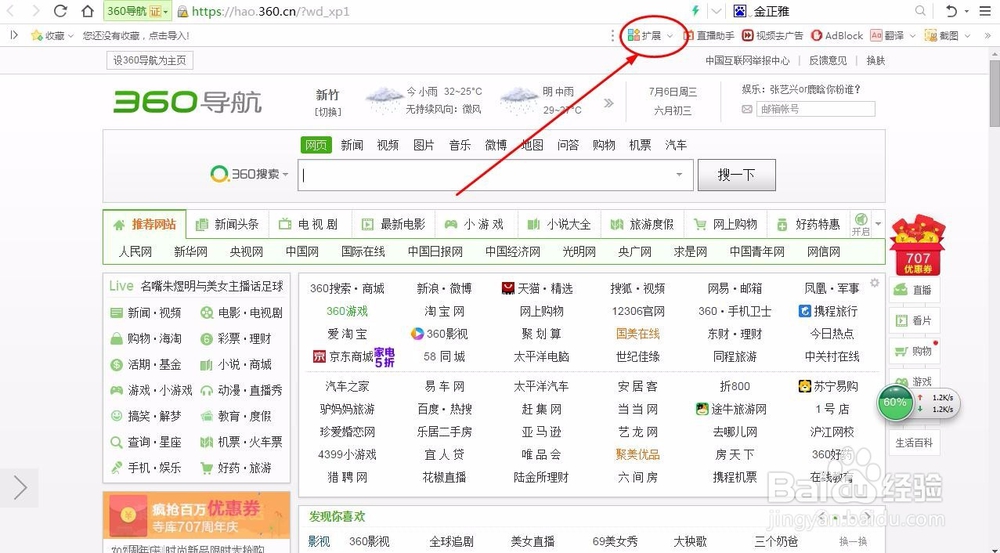Select the 网页 search tab
1000x553 pixels.
(x=316, y=145)
